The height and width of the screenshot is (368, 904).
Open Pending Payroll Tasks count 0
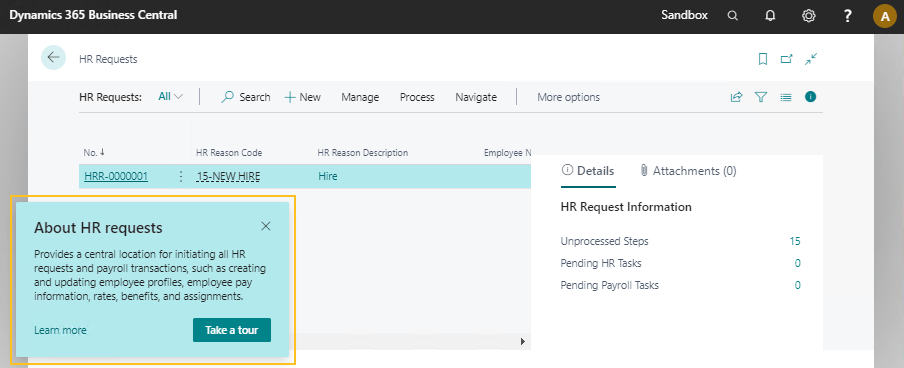[x=797, y=285]
